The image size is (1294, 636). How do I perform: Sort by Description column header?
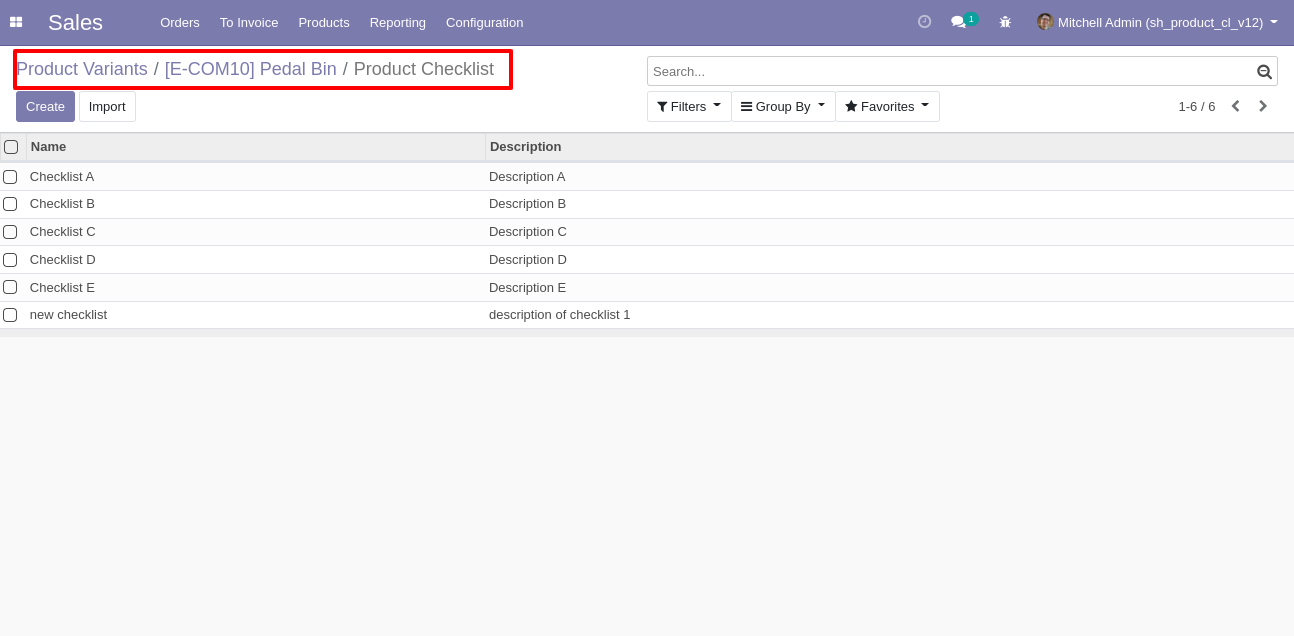click(889, 147)
